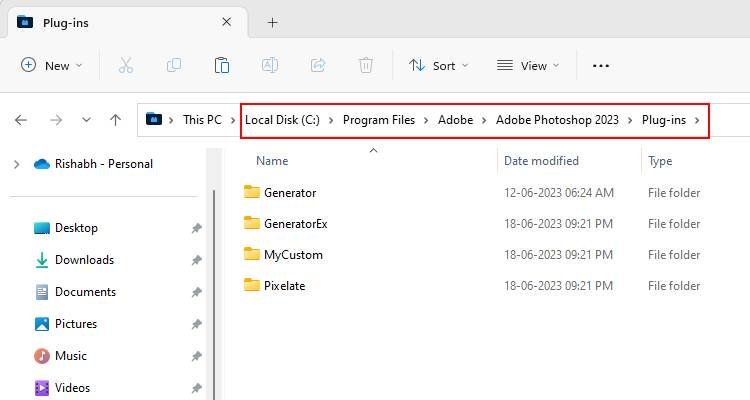750x400 pixels.
Task: Sort by the Date modified column header
Action: tap(543, 160)
